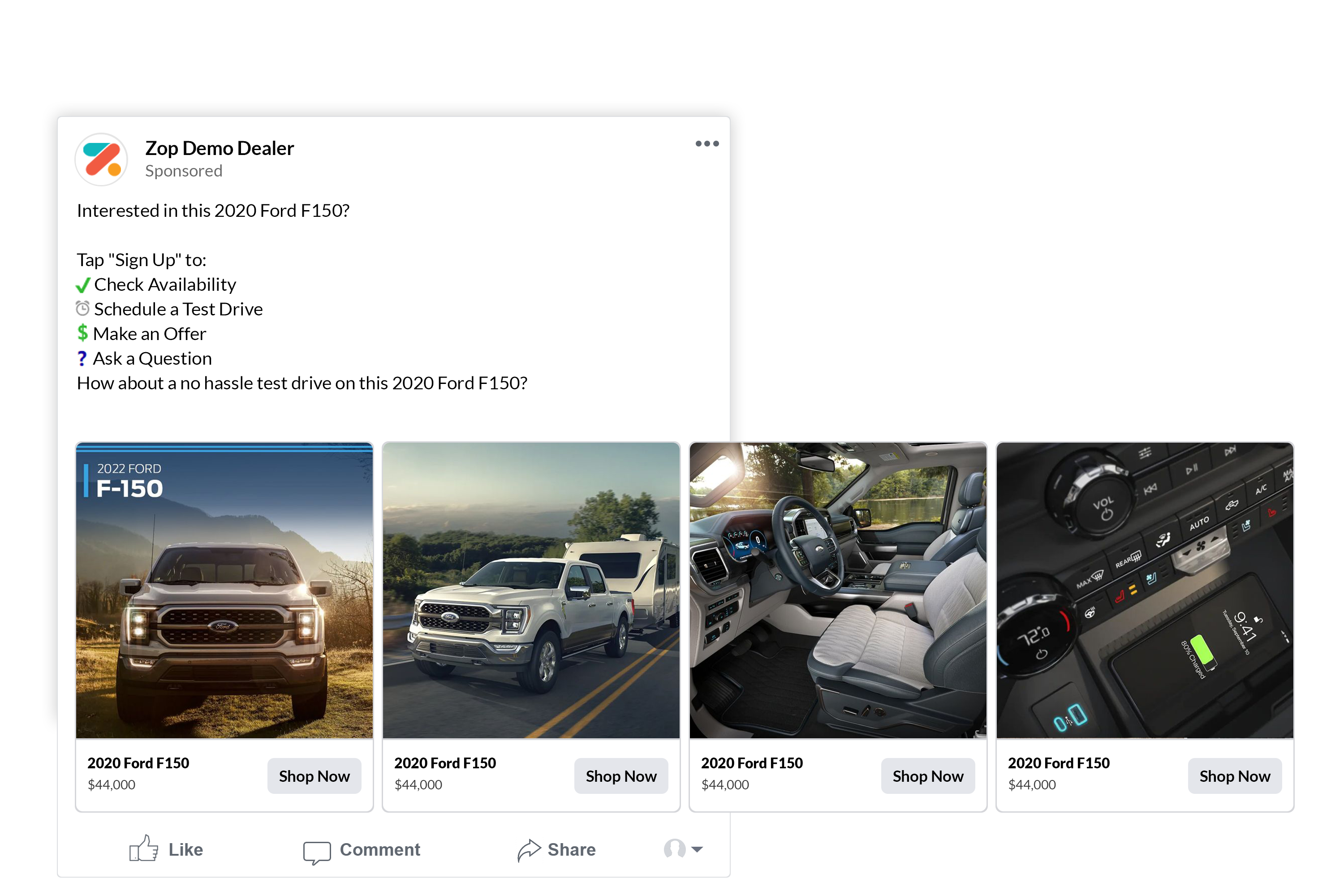The image size is (1344, 896).
Task: Click the text 'Tap "Sign Up" to:'
Action: tap(142, 260)
